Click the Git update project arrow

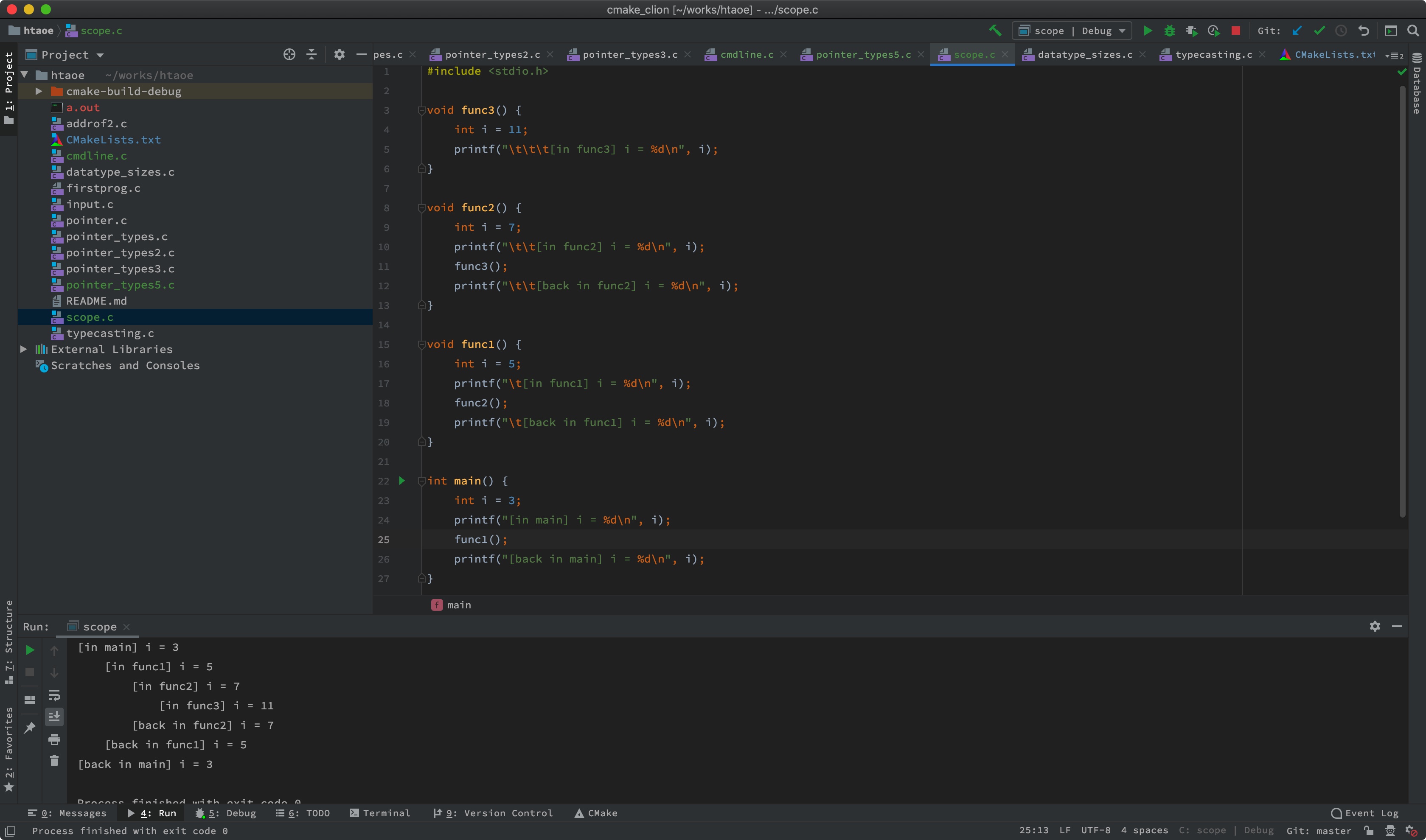[x=1297, y=31]
